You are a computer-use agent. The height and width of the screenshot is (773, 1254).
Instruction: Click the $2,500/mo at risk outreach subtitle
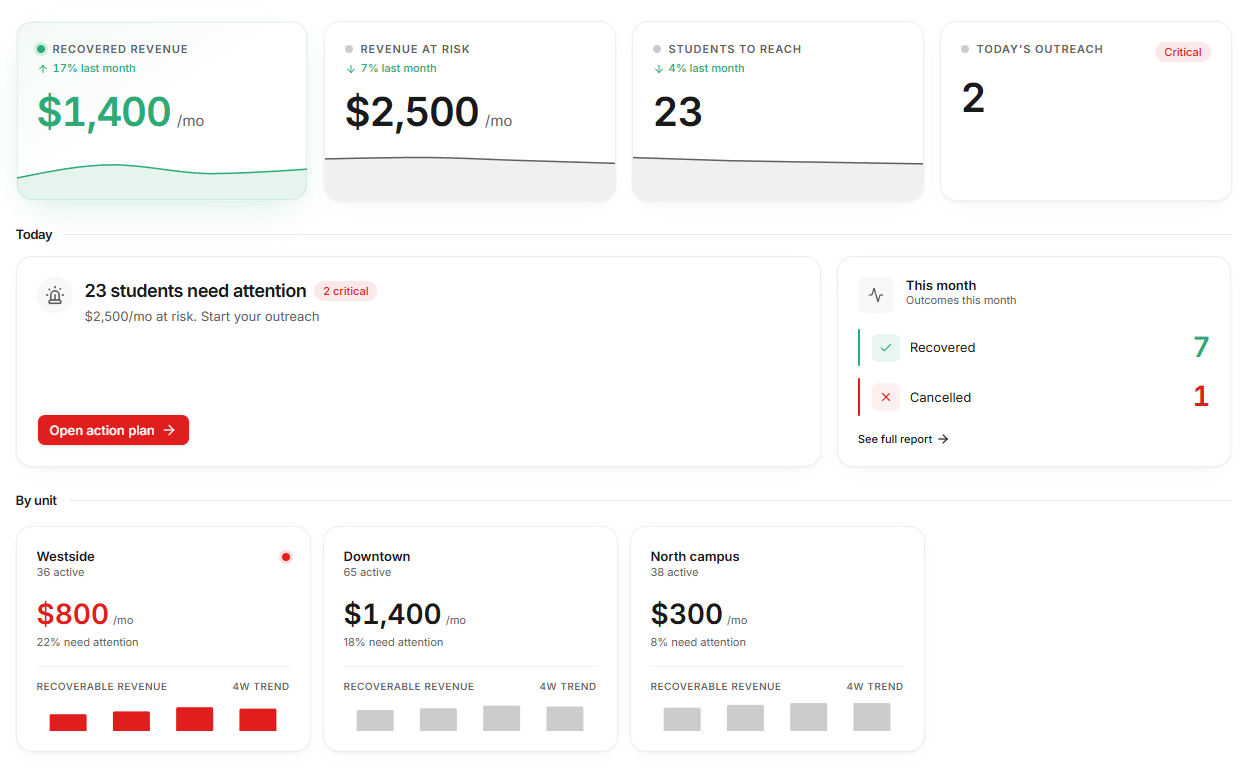point(202,317)
